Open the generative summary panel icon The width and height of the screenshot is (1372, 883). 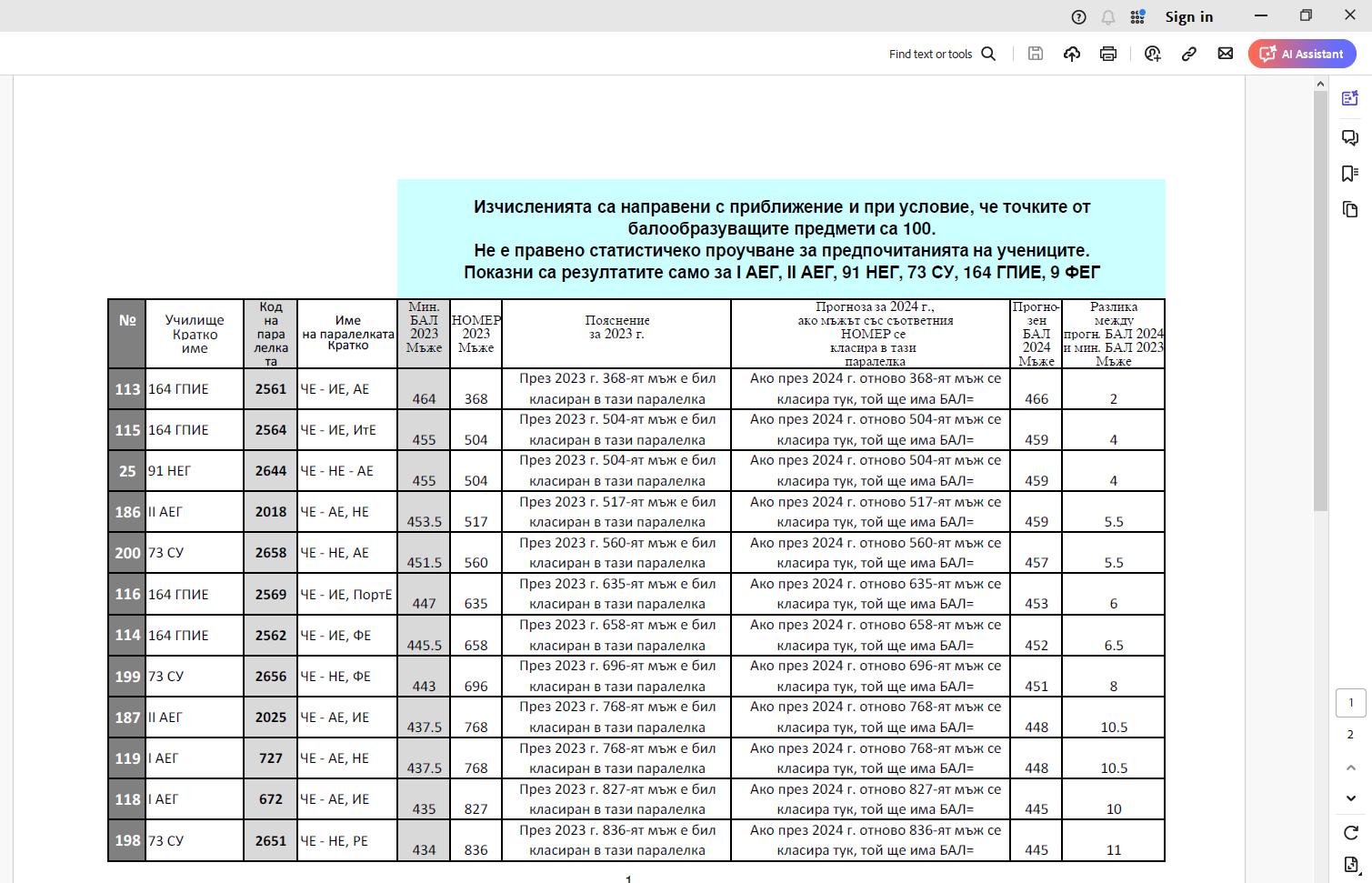(1350, 98)
